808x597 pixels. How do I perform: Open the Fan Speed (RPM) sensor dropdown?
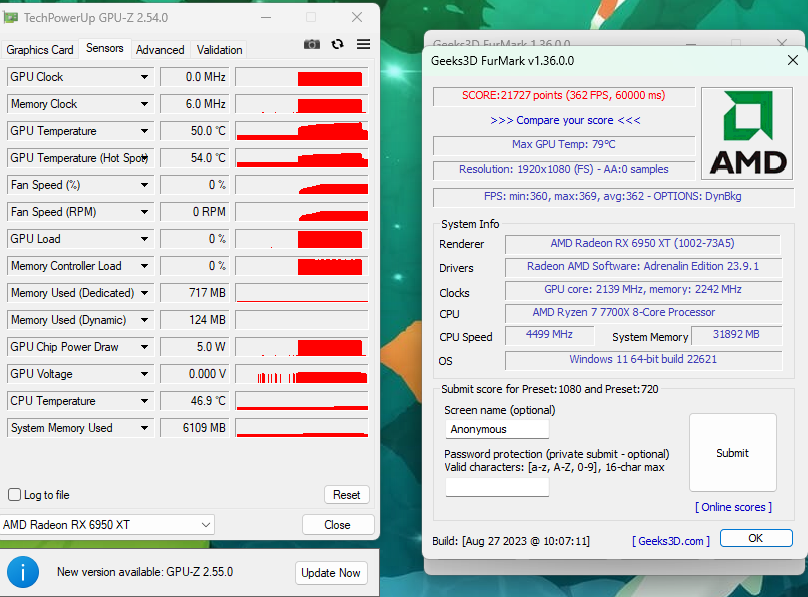pos(144,212)
